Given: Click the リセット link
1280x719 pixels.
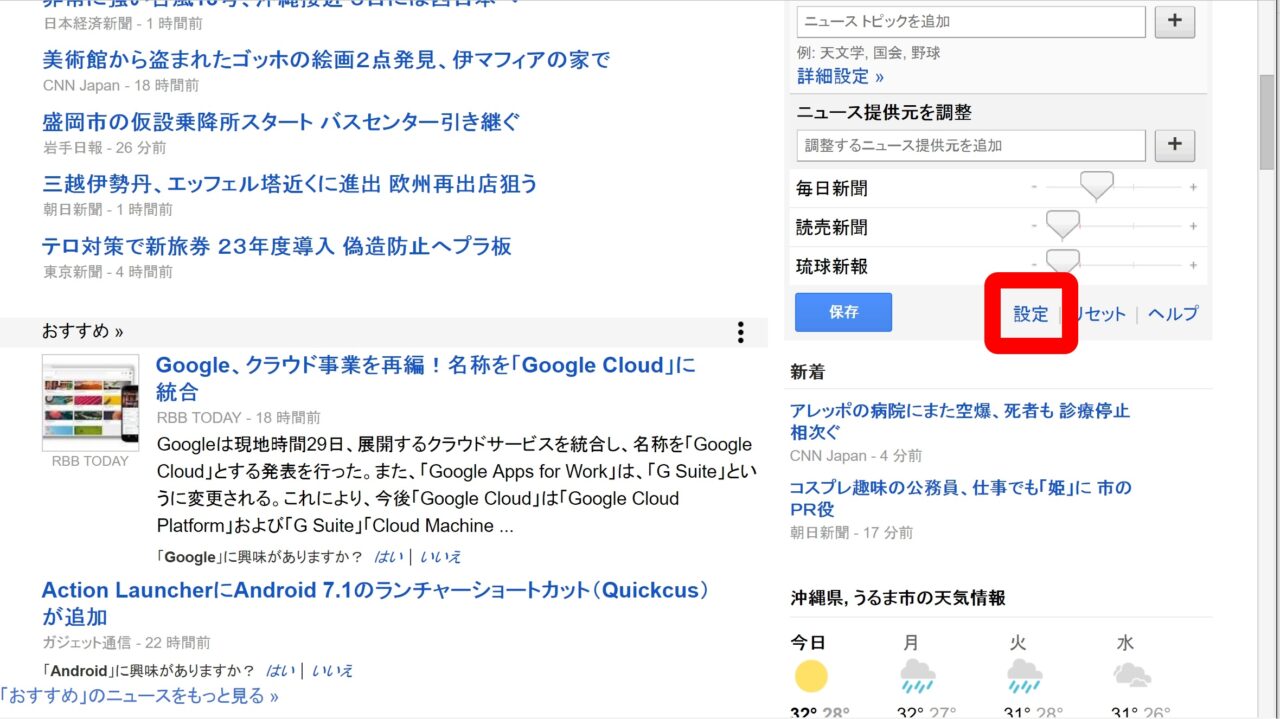Looking at the screenshot, I should tap(1099, 314).
